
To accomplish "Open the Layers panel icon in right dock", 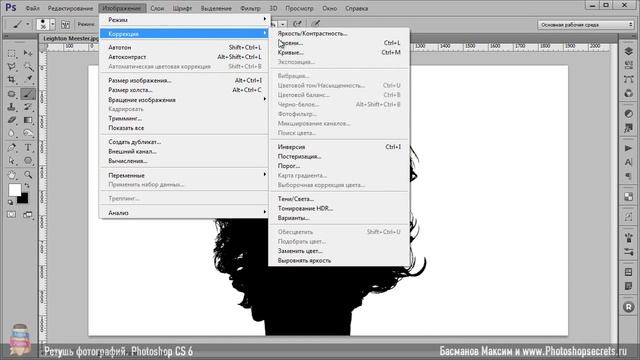I will coord(629,51).
